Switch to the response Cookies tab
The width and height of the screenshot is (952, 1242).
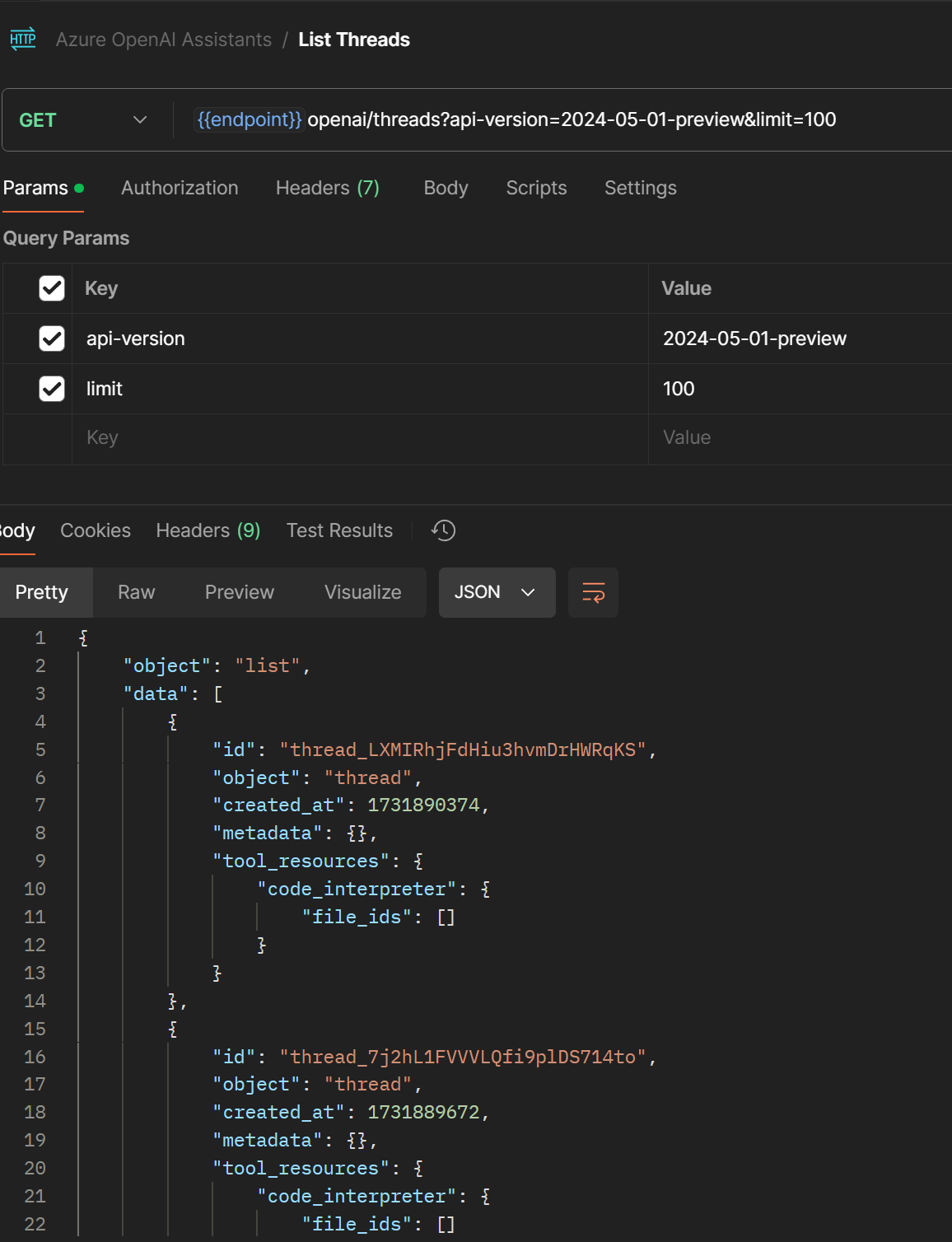pyautogui.click(x=96, y=530)
